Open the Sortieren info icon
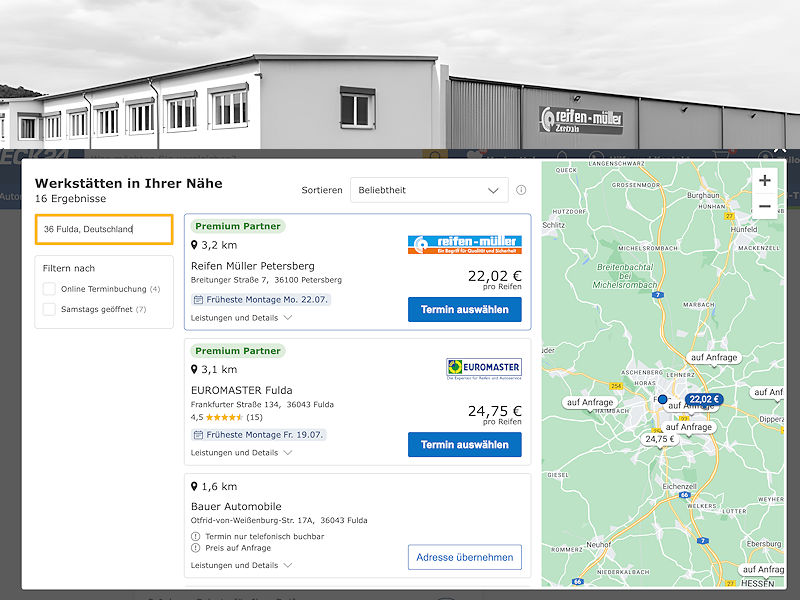 pos(521,190)
